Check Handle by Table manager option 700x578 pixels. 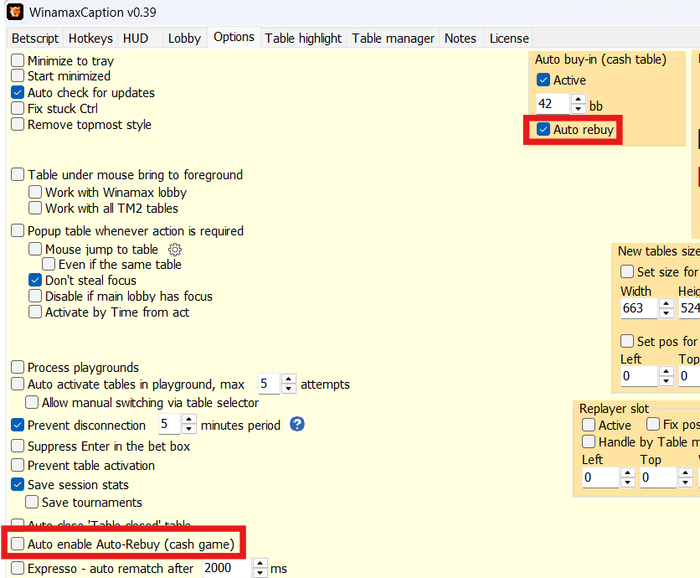tap(588, 442)
